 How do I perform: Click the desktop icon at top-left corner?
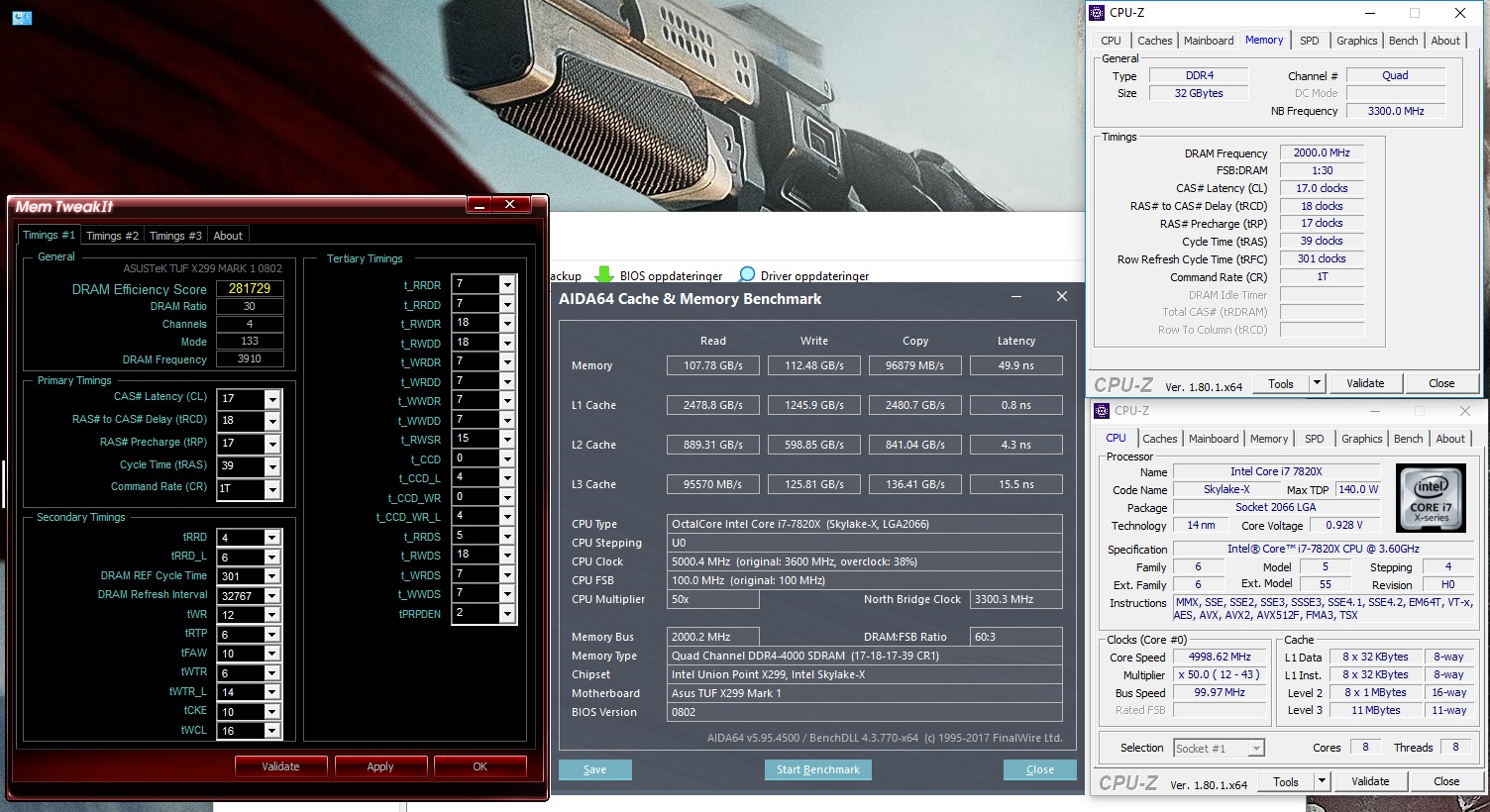(x=22, y=17)
